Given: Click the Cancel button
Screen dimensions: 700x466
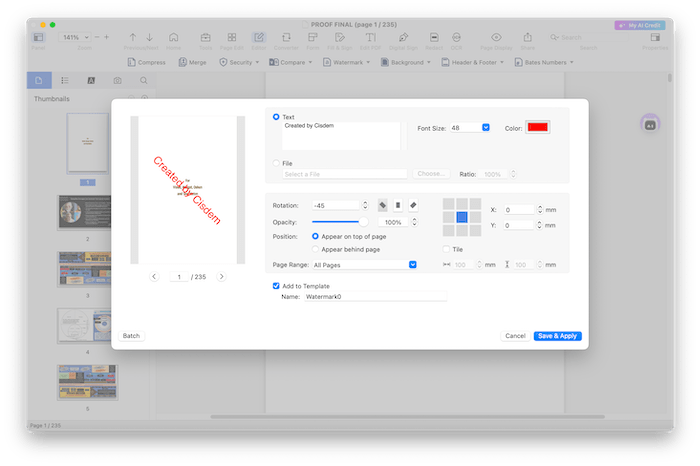Looking at the screenshot, I should click(515, 336).
